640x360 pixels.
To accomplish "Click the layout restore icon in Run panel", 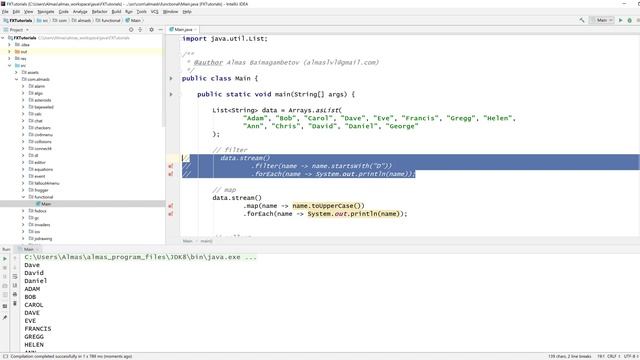I will [5, 306].
